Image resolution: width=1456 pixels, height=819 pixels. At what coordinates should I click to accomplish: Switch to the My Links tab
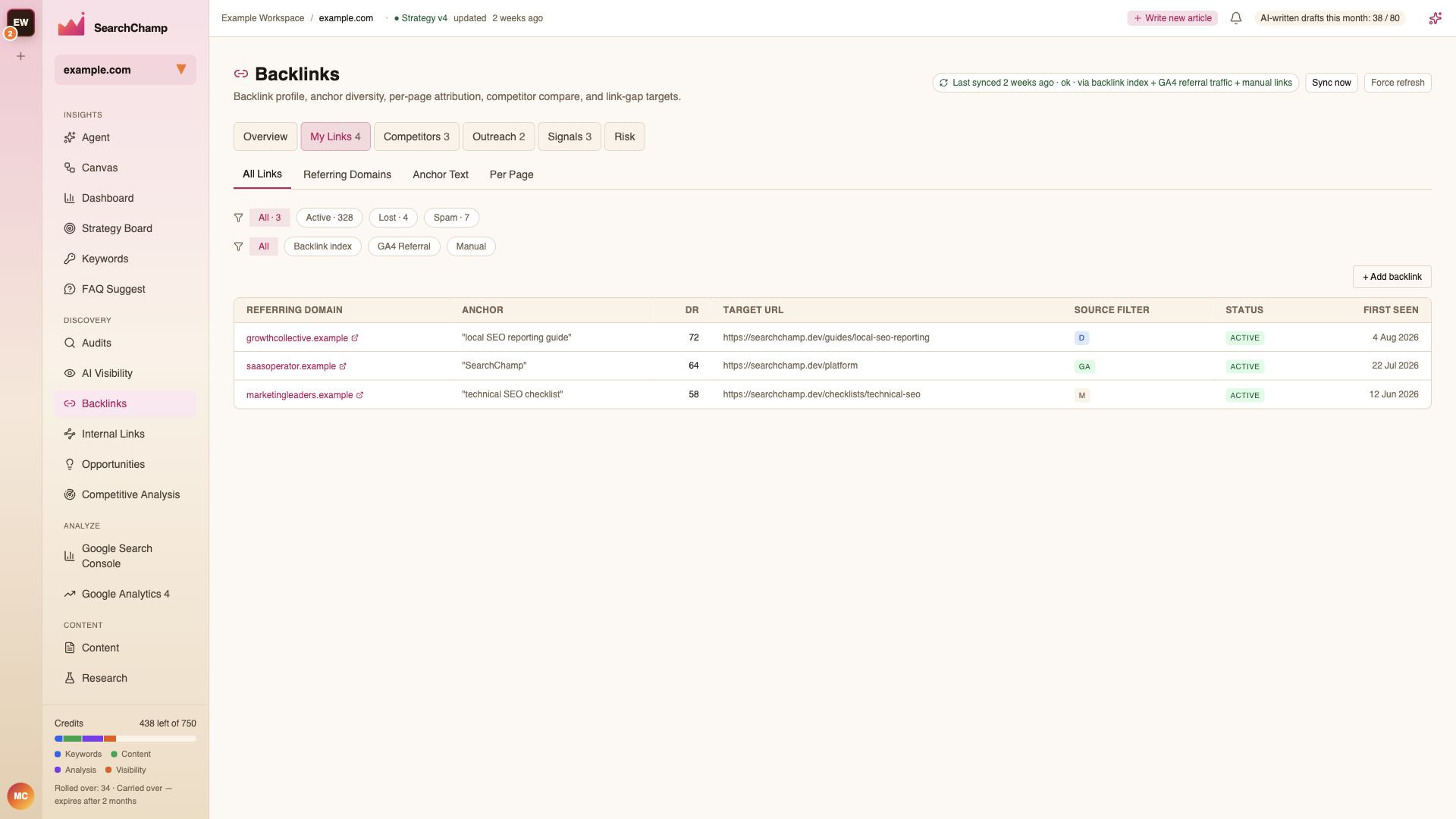pos(335,136)
